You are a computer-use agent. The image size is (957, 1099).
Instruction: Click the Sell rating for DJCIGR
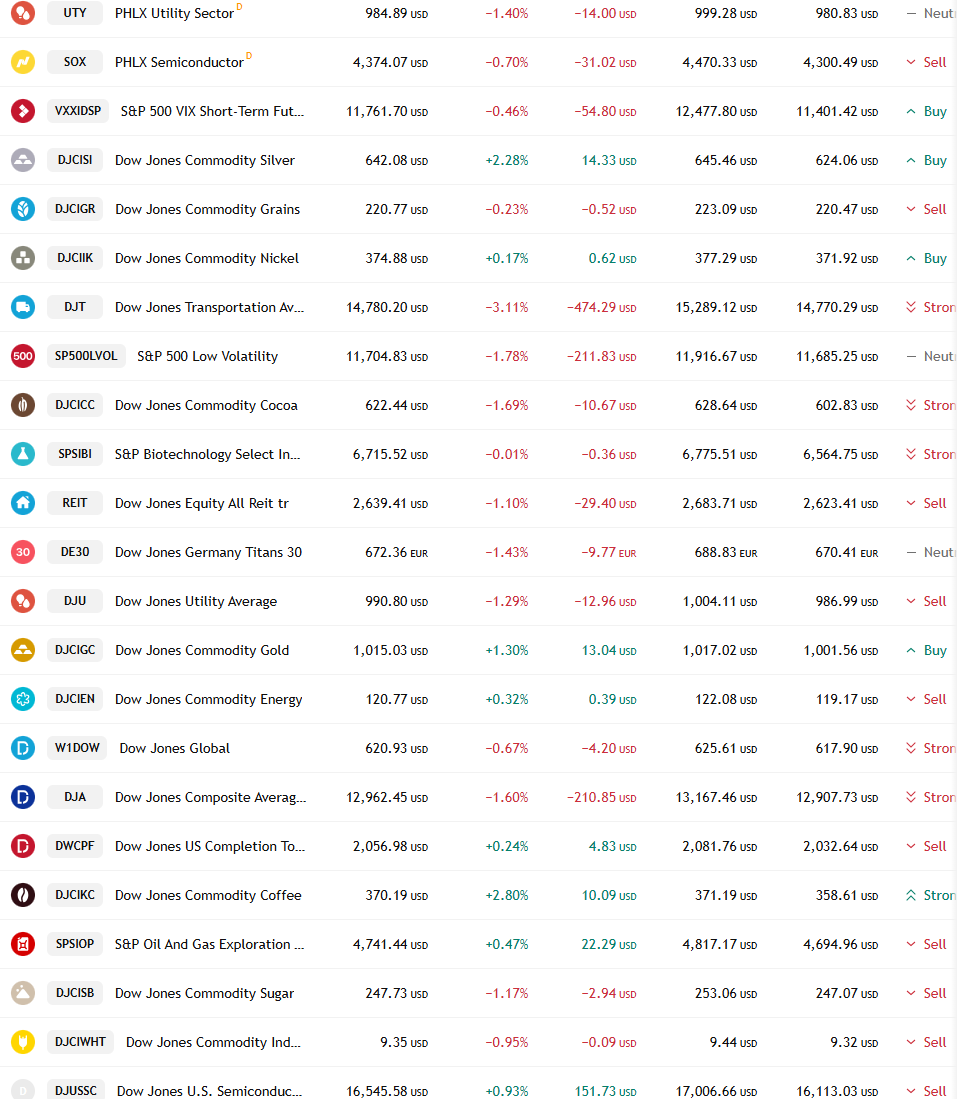[x=926, y=210]
